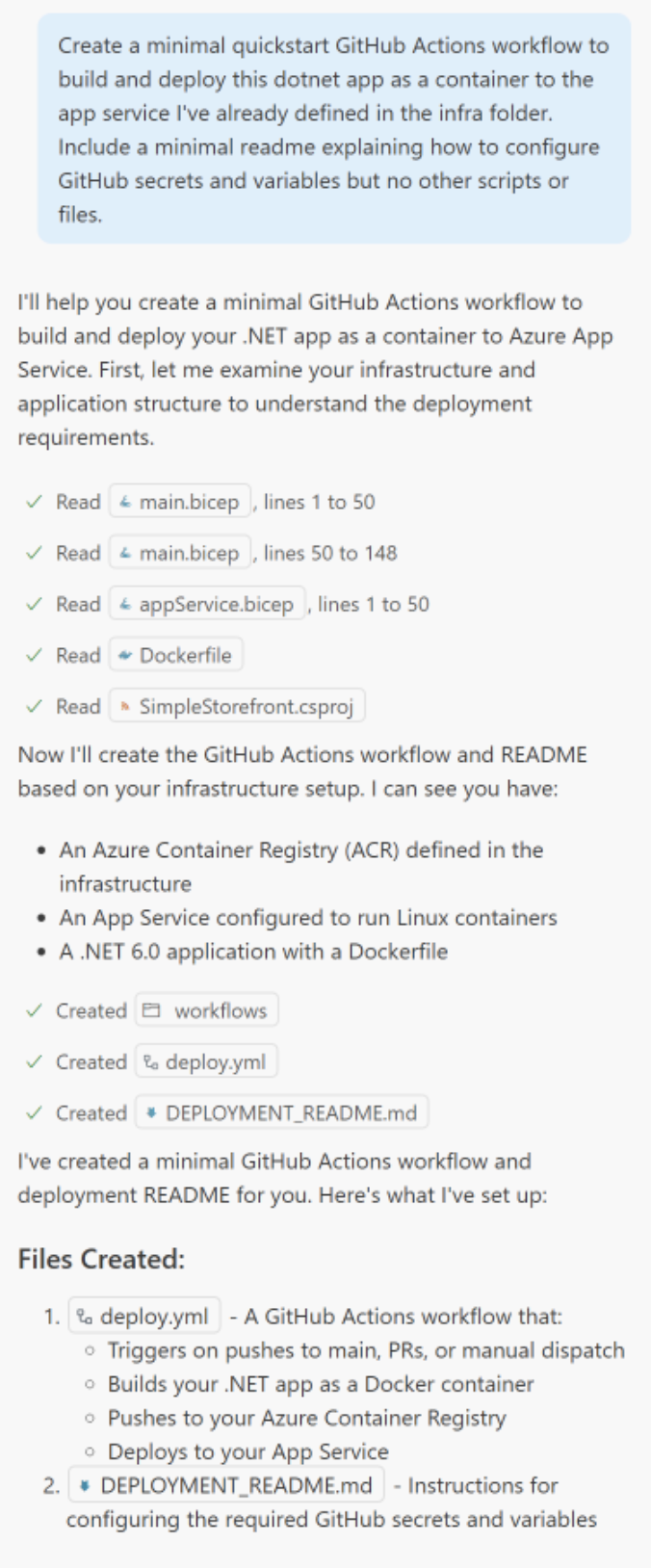
Task: Click the checkmark beside Read Dockerfile
Action: [x=33, y=655]
